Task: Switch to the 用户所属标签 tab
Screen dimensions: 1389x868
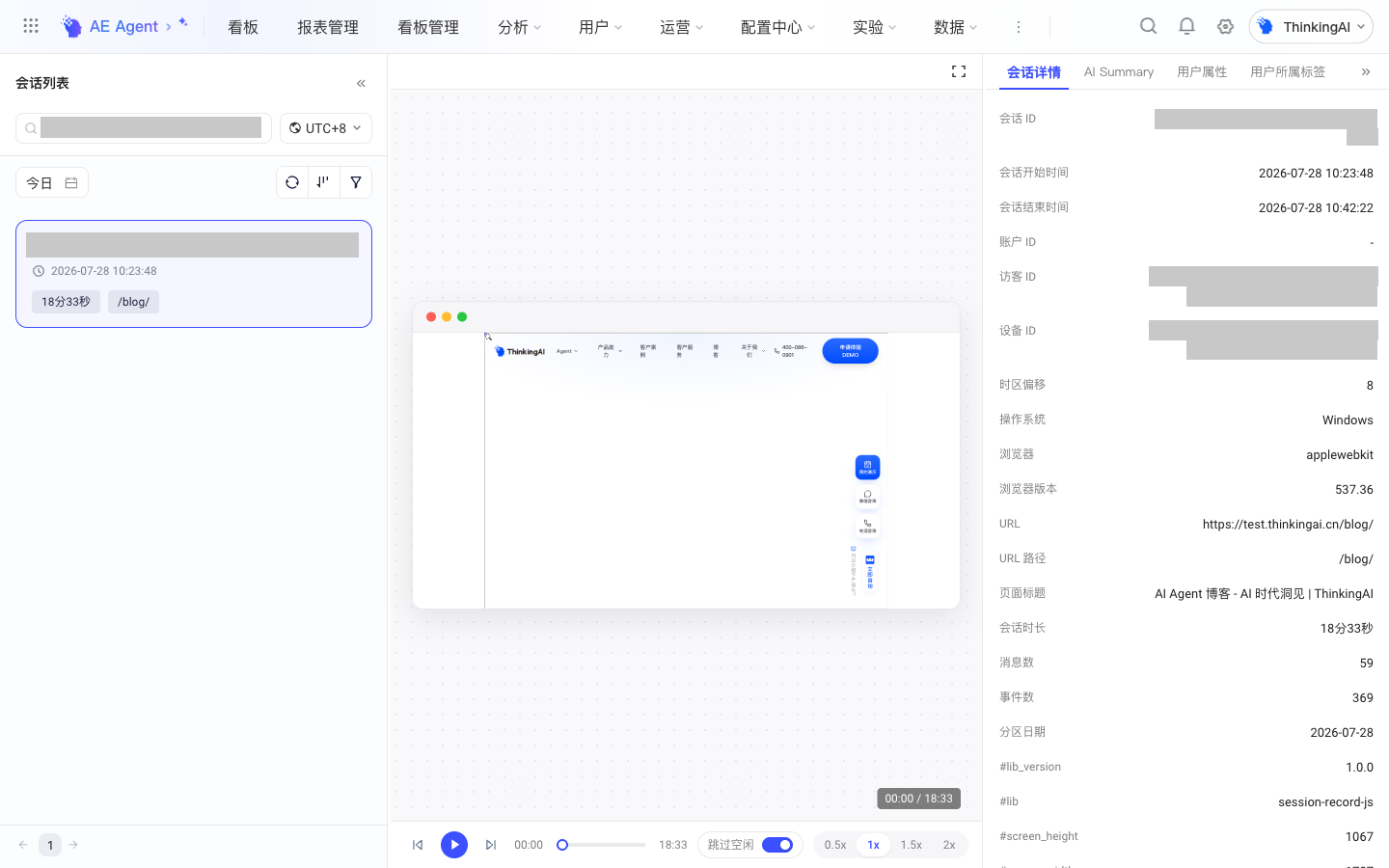Action: [1288, 72]
